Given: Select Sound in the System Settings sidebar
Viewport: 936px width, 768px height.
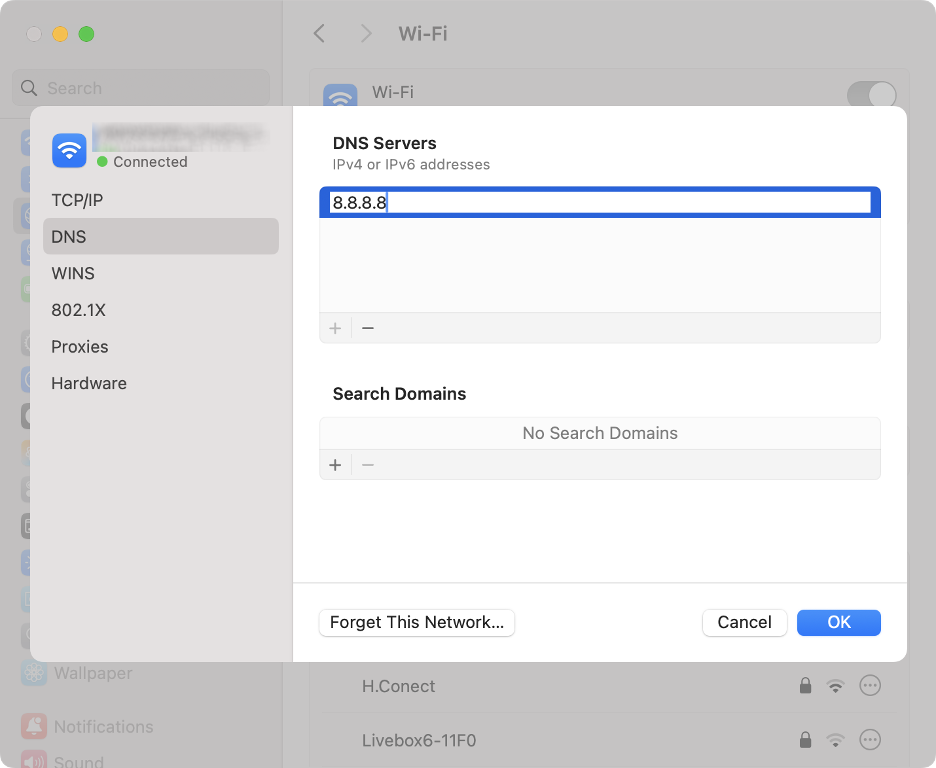Looking at the screenshot, I should [x=78, y=760].
